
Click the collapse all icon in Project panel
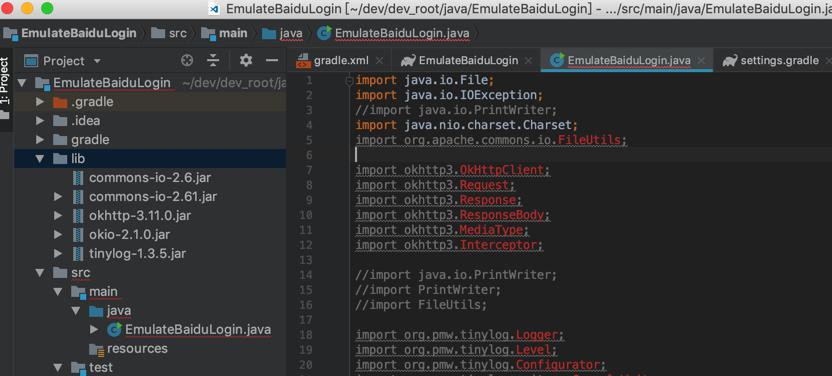point(213,60)
